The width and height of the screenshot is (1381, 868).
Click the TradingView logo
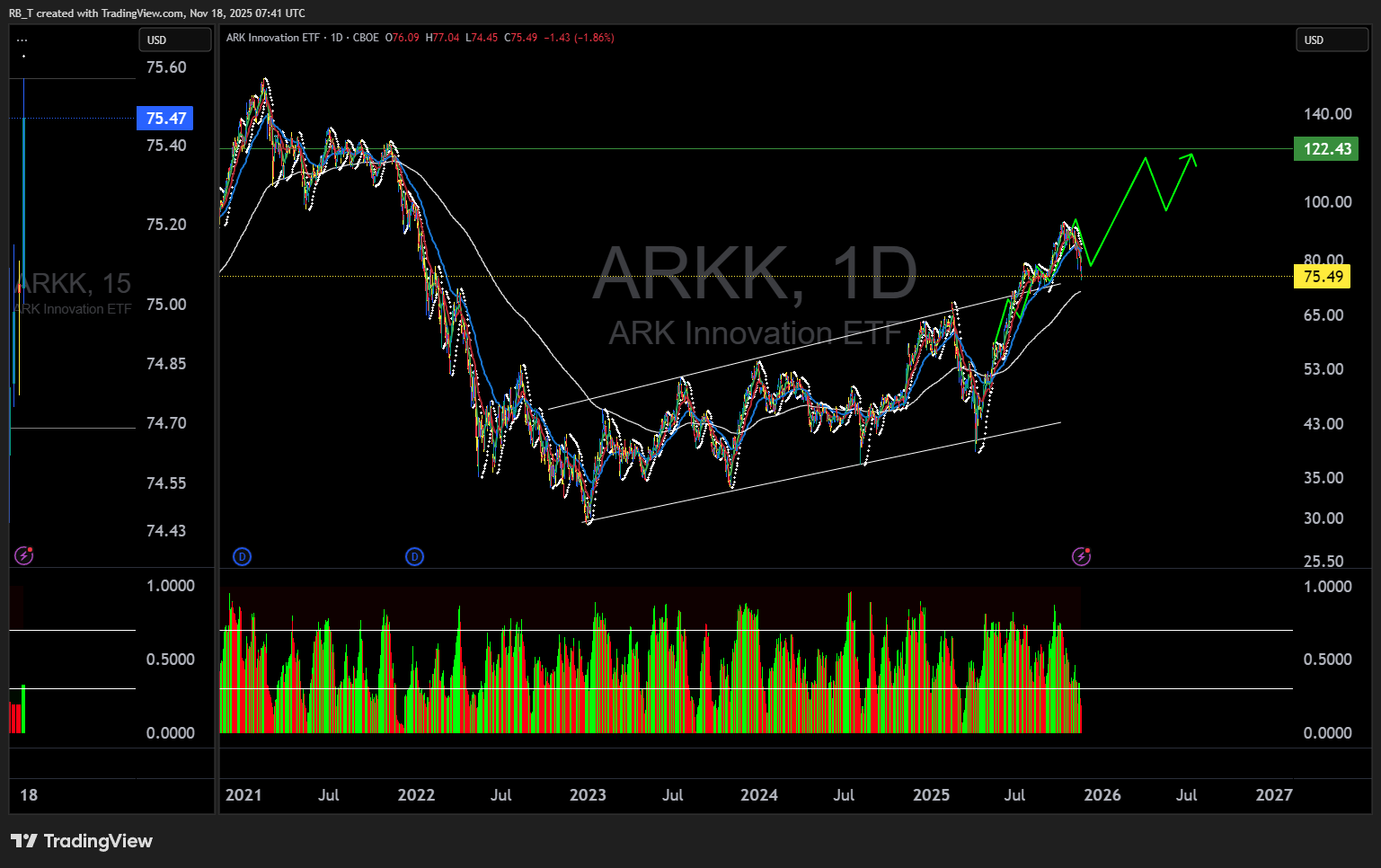[82, 841]
